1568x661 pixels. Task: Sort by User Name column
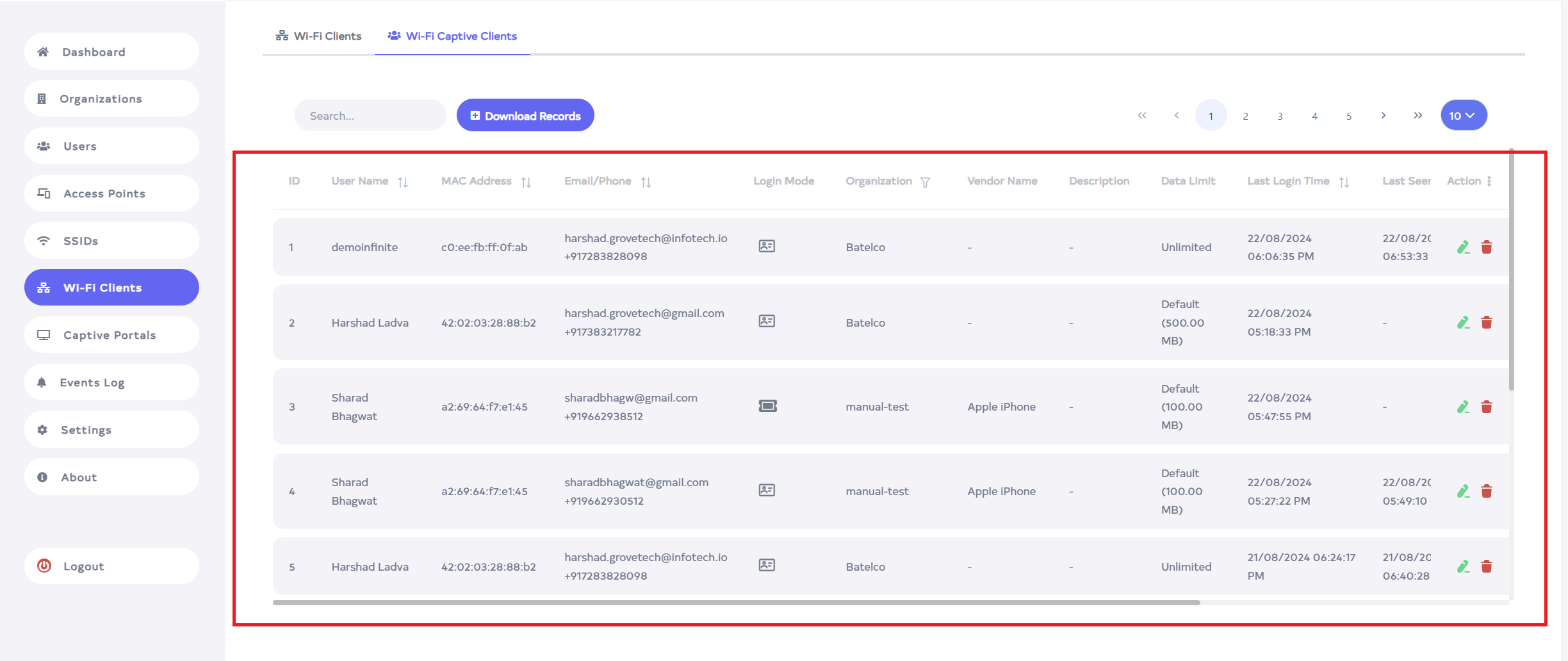403,183
